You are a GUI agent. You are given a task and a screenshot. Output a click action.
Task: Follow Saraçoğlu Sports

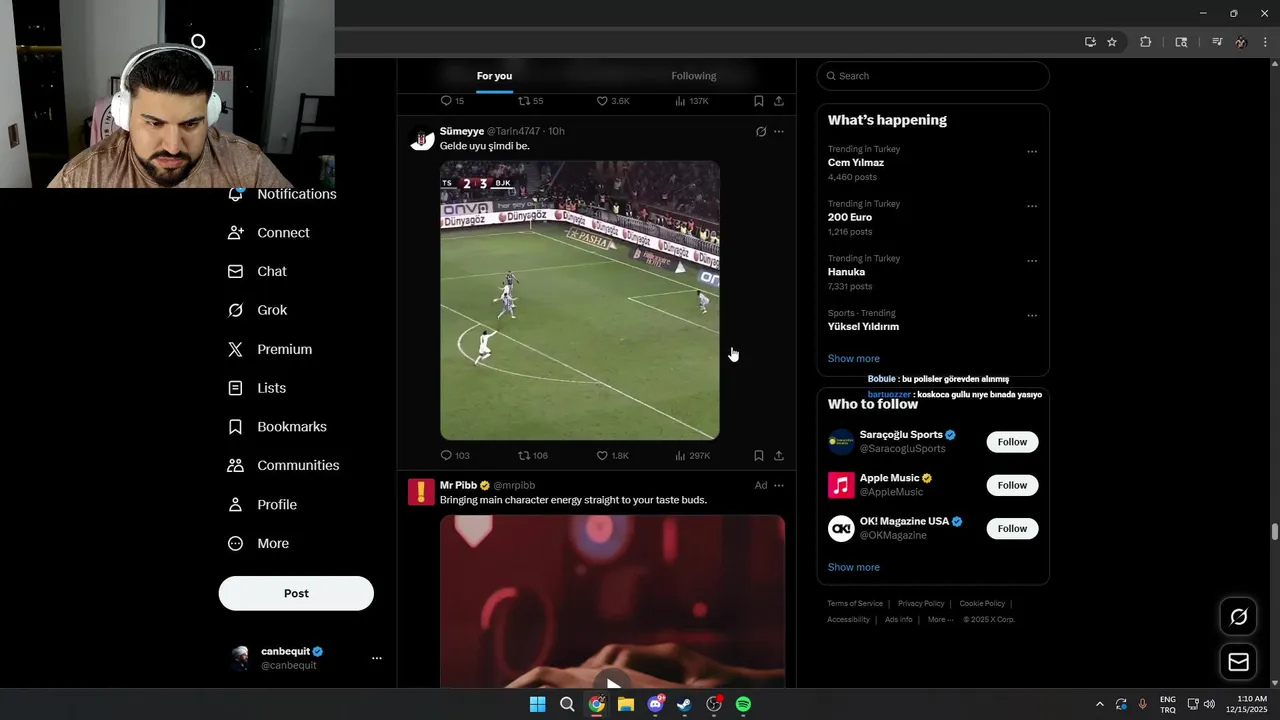pos(1012,442)
